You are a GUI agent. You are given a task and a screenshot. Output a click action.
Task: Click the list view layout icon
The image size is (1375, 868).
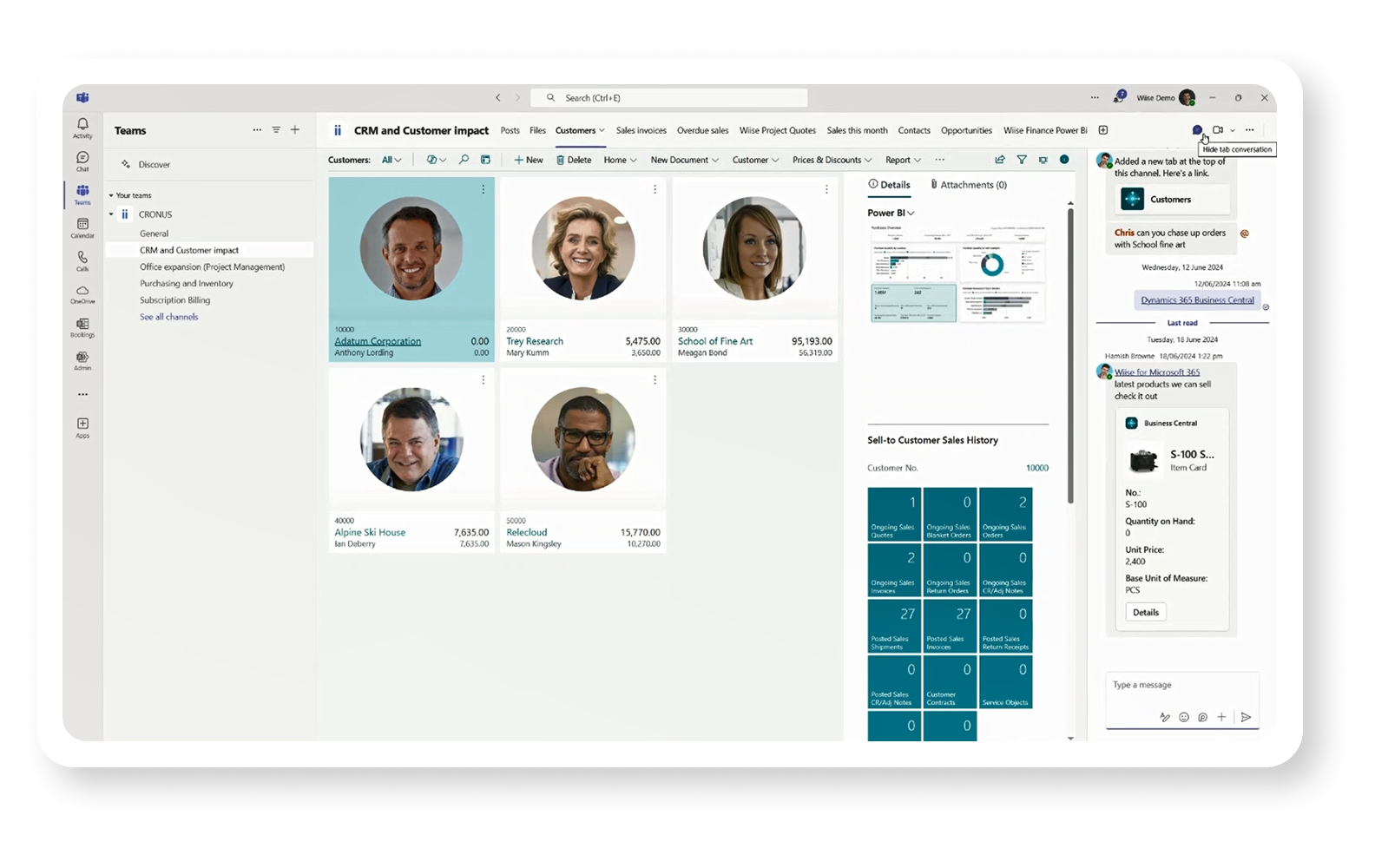(x=485, y=160)
